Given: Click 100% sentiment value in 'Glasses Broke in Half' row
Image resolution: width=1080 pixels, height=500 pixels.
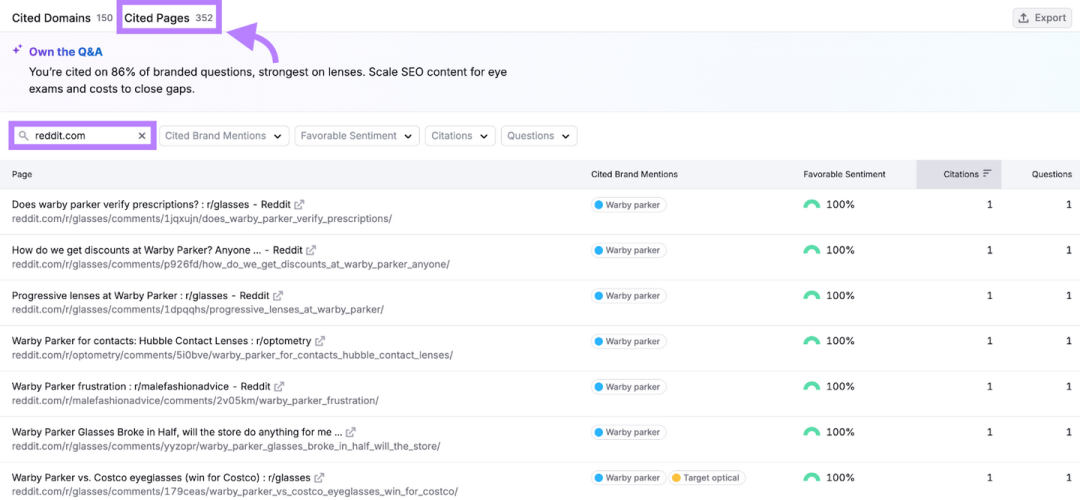Looking at the screenshot, I should tap(840, 432).
